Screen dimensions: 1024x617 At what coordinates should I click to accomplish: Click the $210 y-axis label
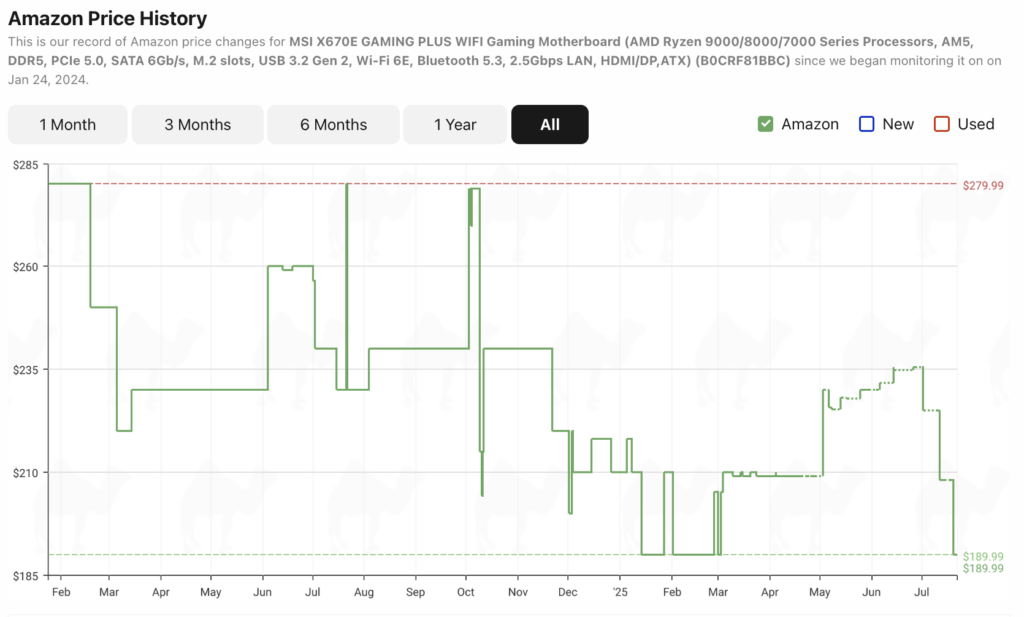pos(25,473)
